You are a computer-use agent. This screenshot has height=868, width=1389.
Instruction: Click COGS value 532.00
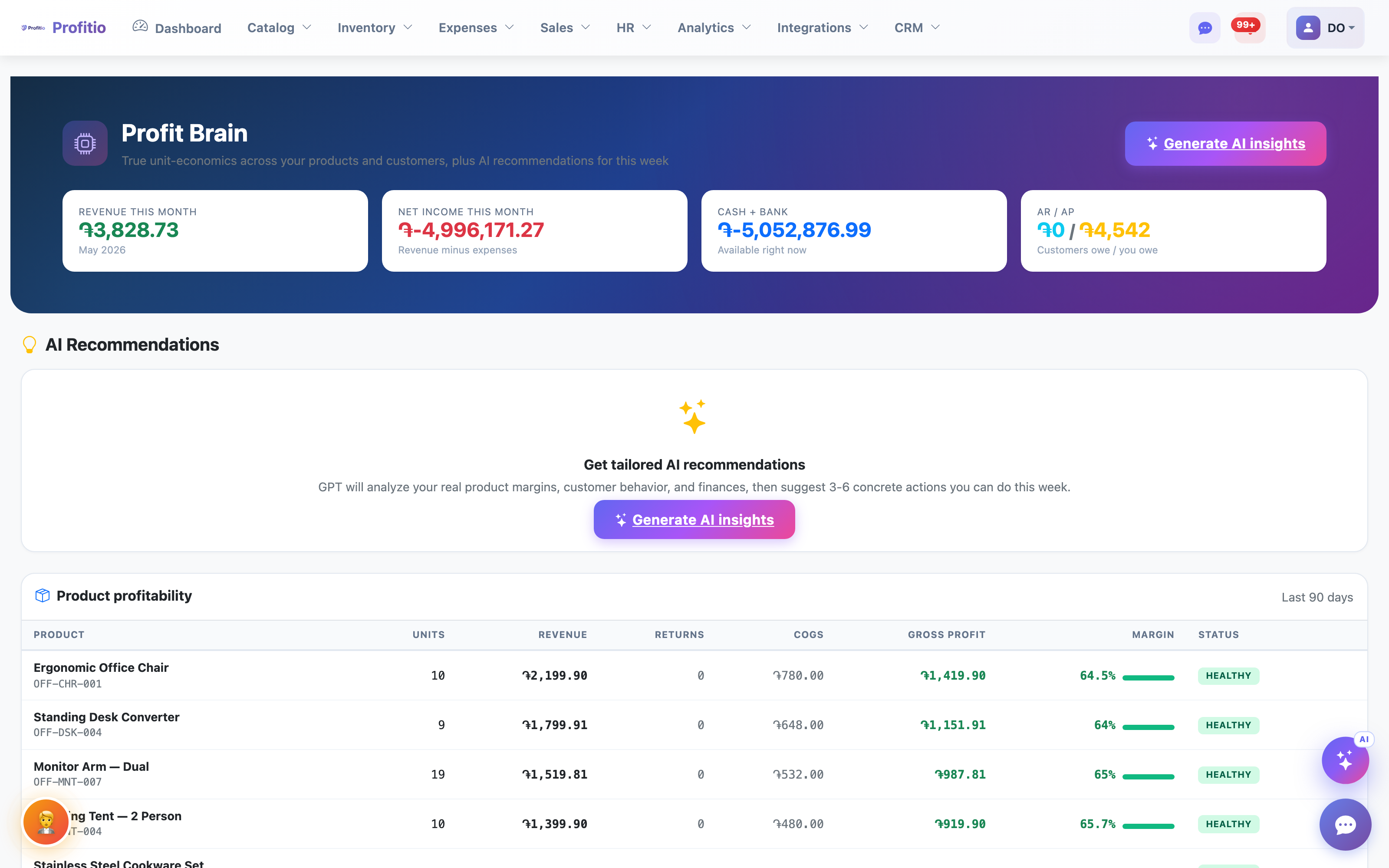[x=798, y=774]
